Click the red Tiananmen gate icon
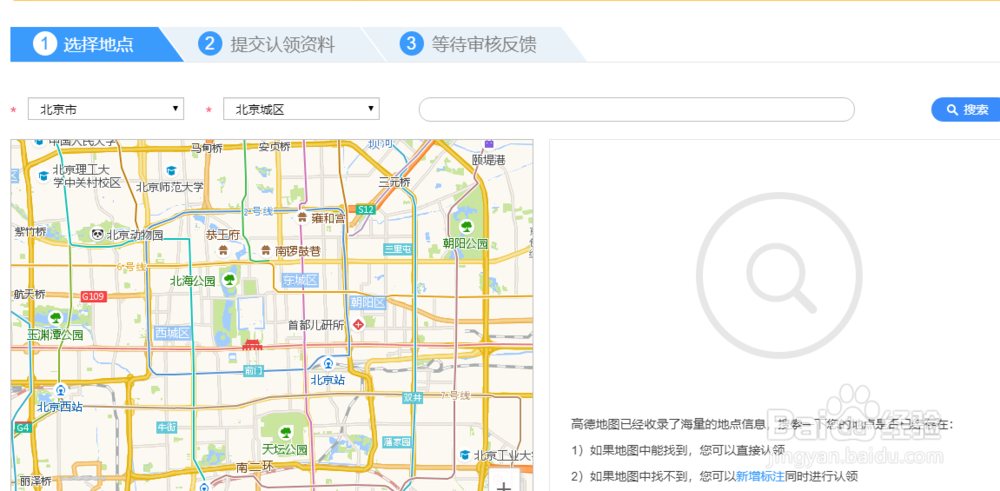The image size is (1000, 491). coord(253,344)
